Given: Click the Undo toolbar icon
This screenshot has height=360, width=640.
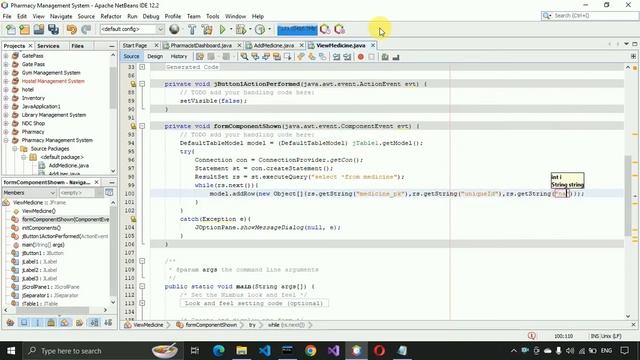Looking at the screenshot, I should point(72,29).
